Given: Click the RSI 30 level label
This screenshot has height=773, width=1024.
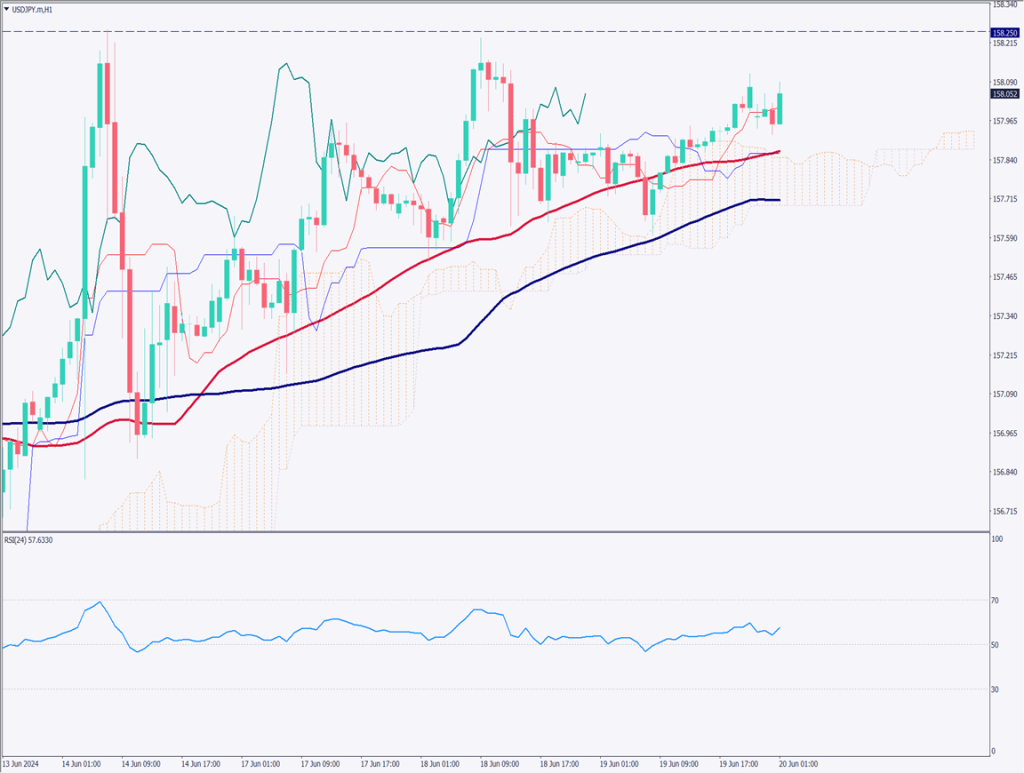Looking at the screenshot, I should coord(995,689).
